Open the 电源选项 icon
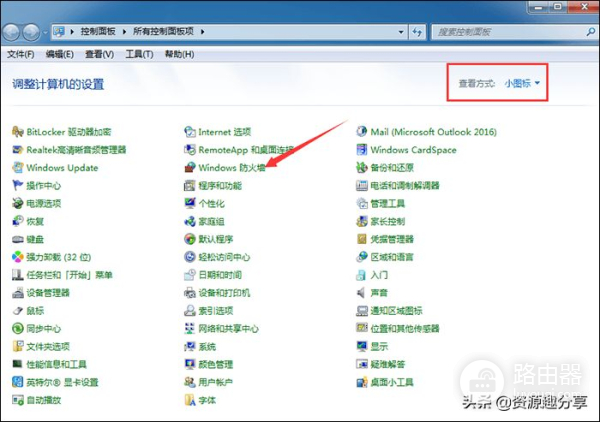600x422 pixels. 18,203
